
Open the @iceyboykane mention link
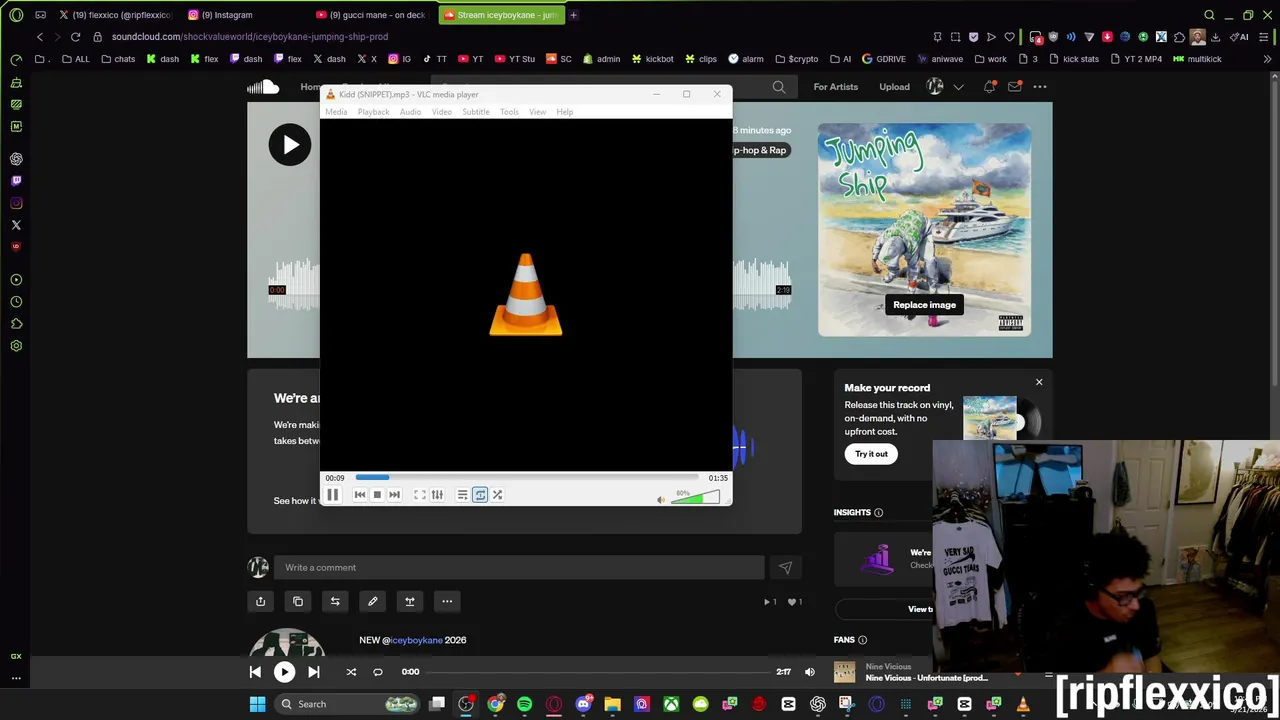tap(412, 640)
